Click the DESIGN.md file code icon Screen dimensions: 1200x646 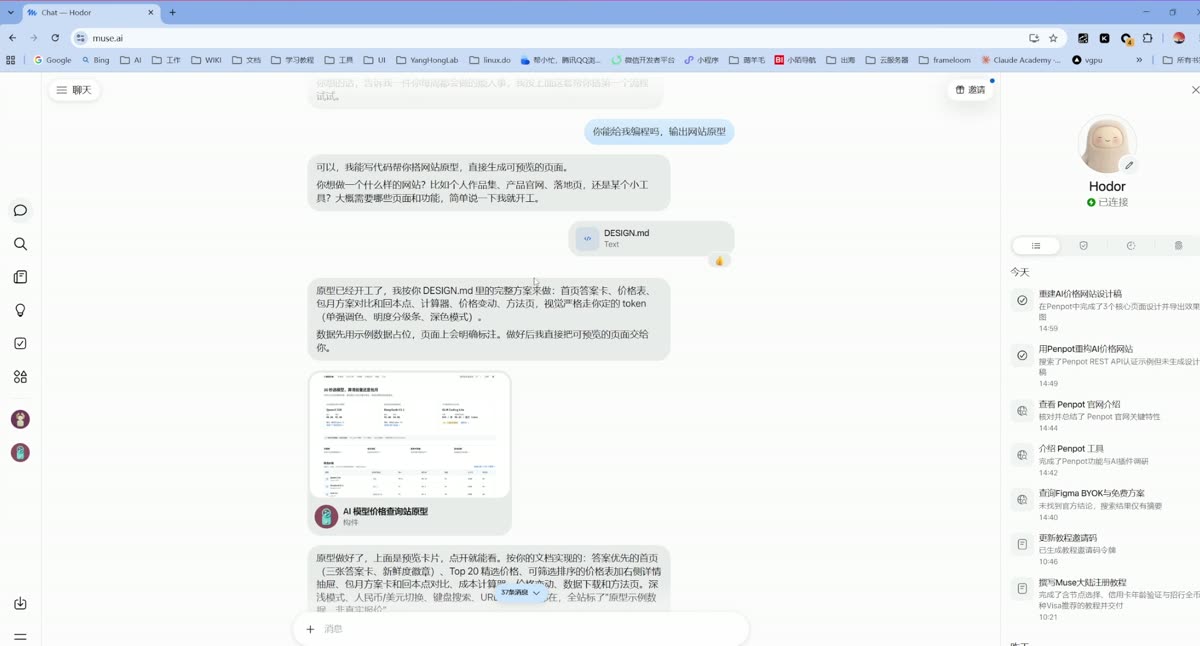[x=587, y=239]
